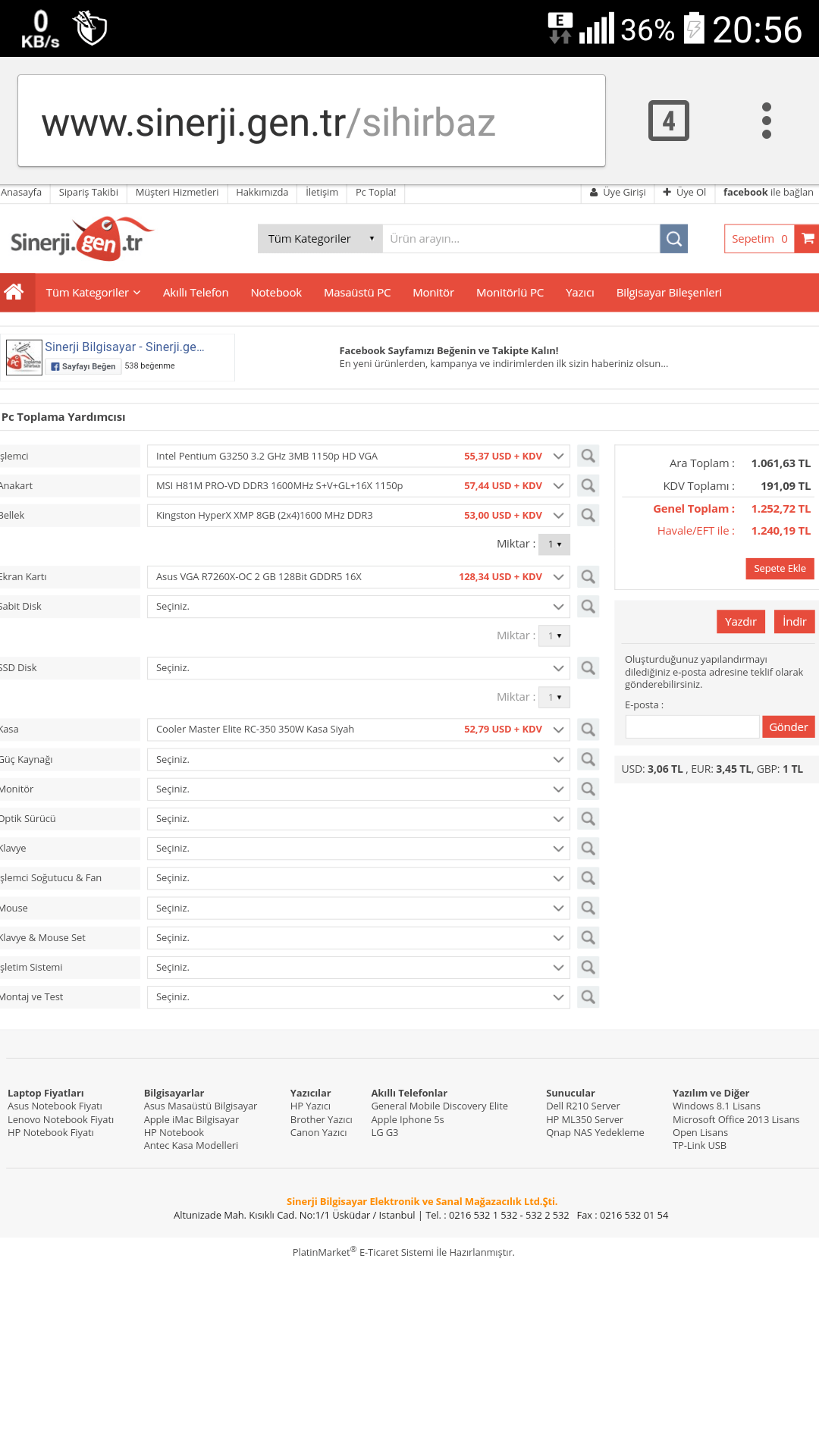The height and width of the screenshot is (1456, 819).
Task: Open the Monitör Seçiniz dropdown
Action: click(359, 789)
